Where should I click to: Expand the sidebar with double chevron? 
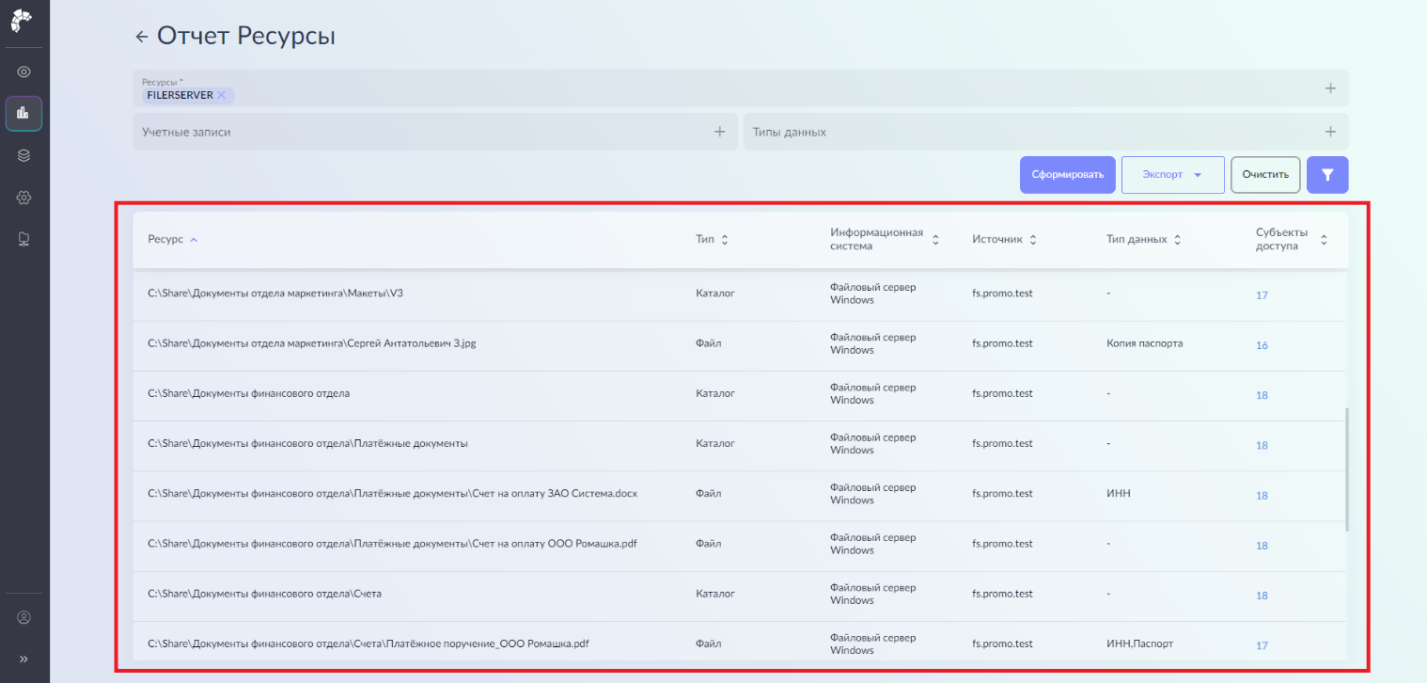click(24, 659)
